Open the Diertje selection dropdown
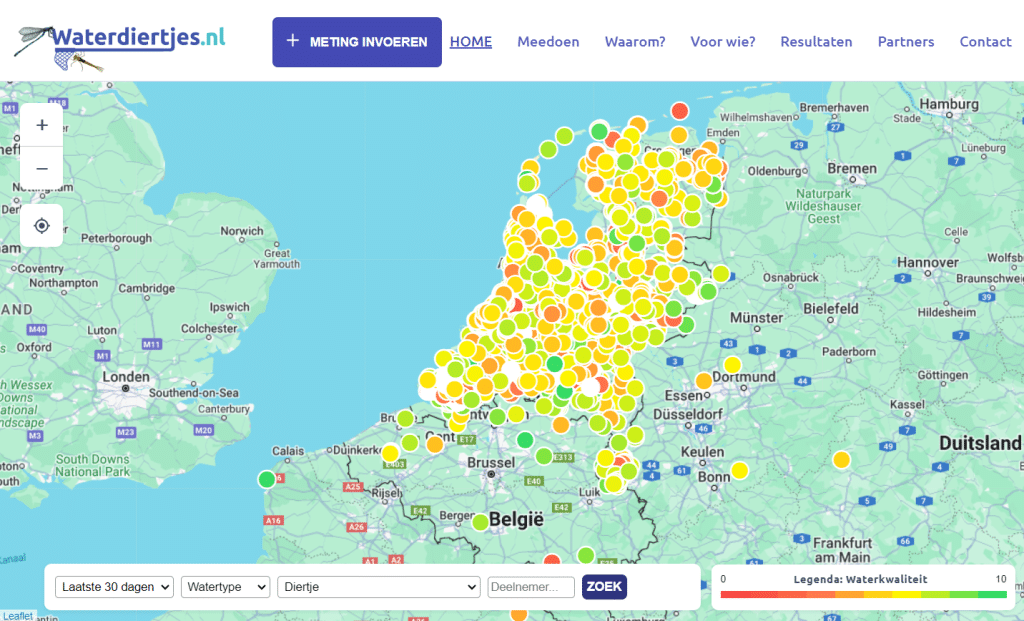 click(378, 587)
